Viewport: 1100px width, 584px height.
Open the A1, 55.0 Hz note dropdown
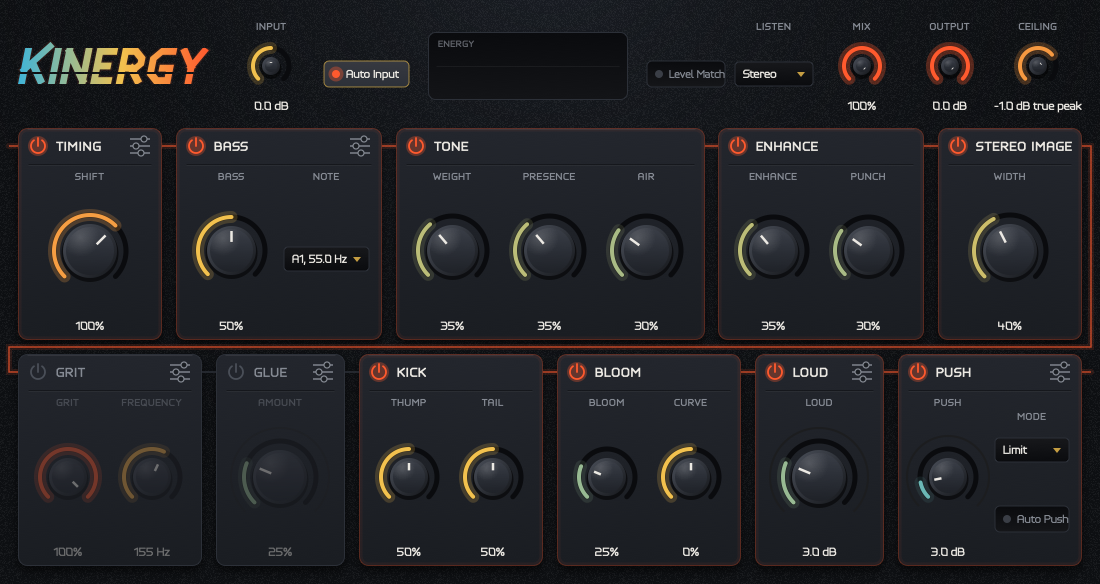pyautogui.click(x=326, y=259)
